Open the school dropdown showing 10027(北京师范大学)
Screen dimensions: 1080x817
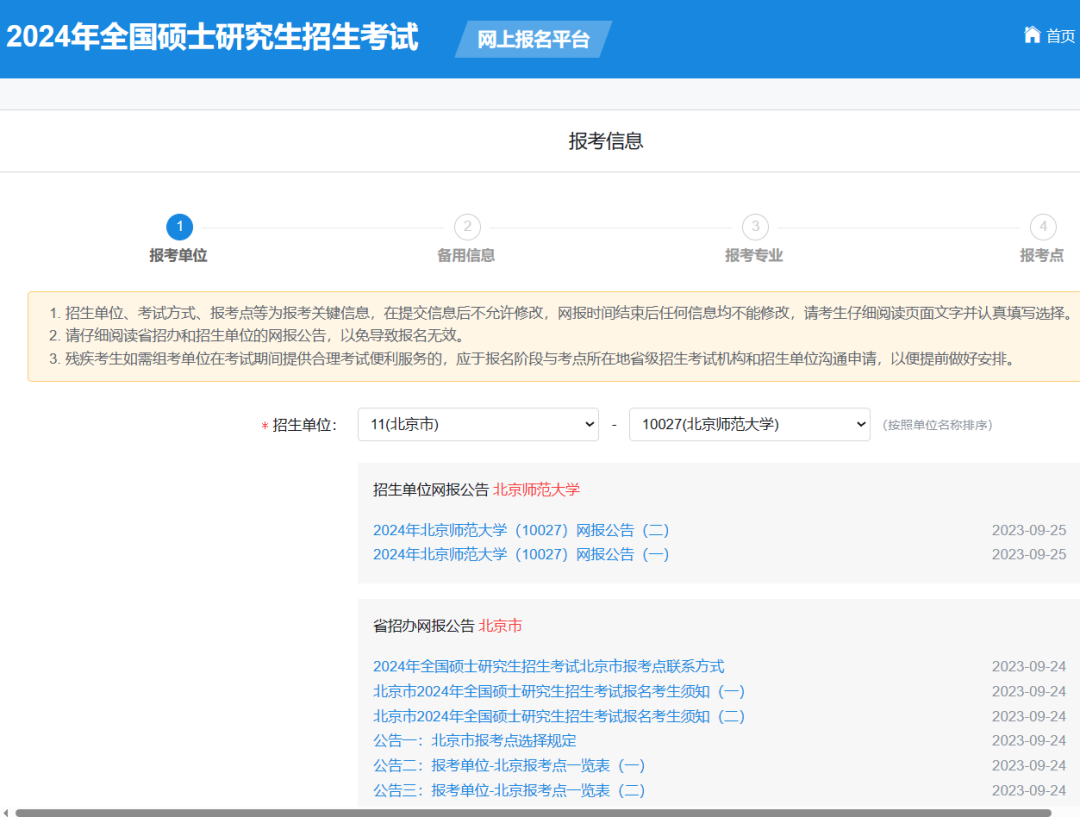pos(749,424)
